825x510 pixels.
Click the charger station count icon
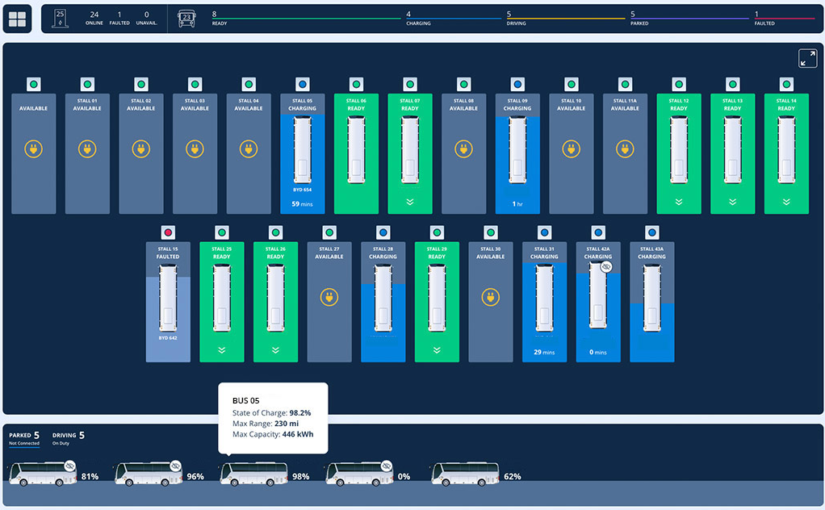click(x=60, y=19)
